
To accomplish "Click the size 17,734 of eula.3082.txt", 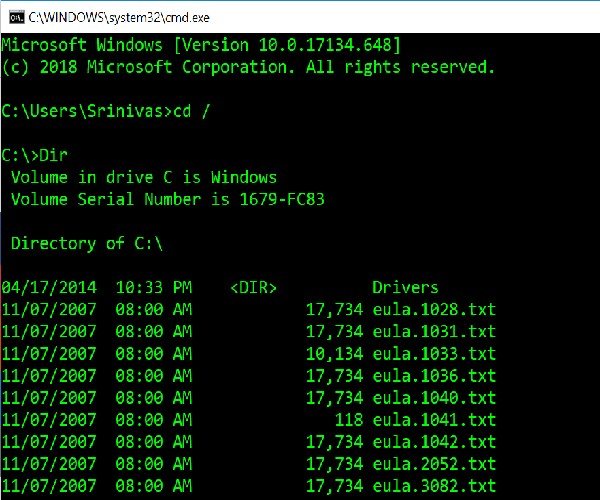I will click(x=334, y=486).
